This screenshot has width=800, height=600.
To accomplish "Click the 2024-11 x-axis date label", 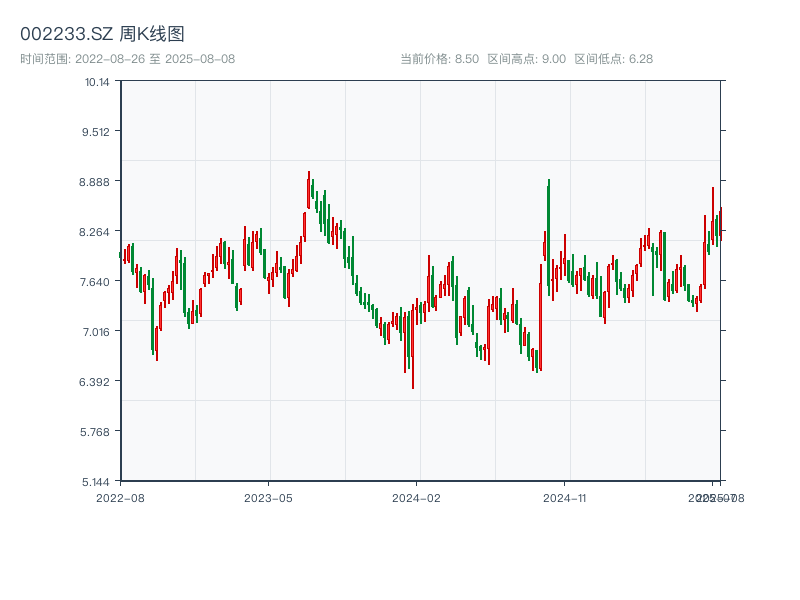I will coord(565,497).
